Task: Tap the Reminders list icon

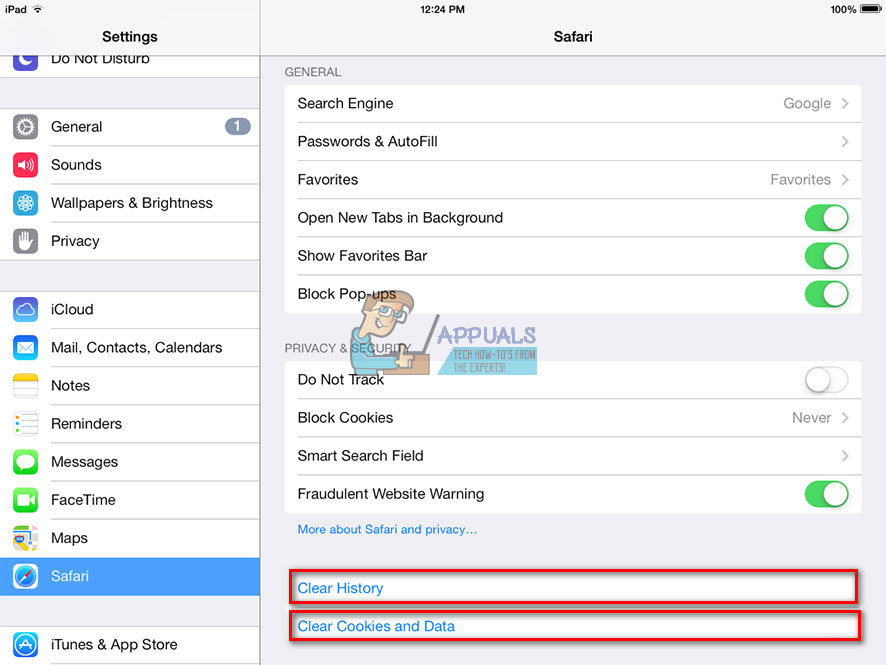Action: coord(25,424)
